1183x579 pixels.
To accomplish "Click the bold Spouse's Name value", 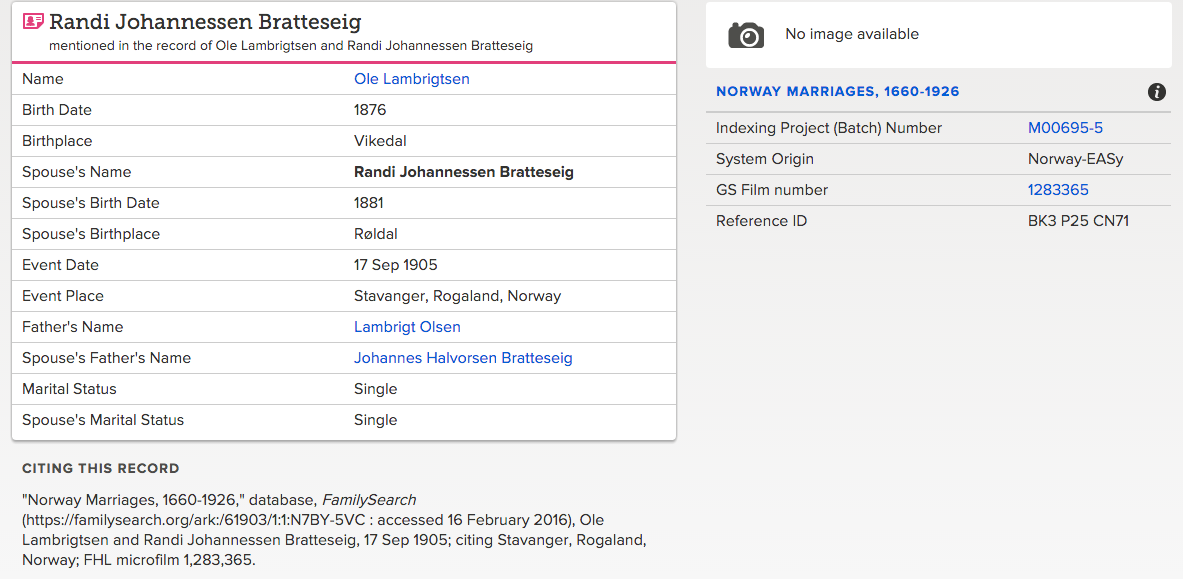I will click(463, 172).
